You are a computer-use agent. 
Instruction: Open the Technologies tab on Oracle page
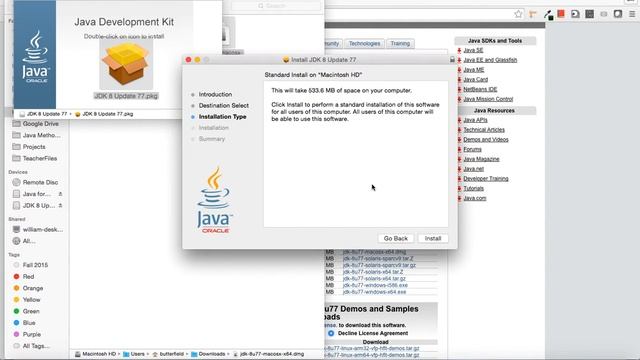364,43
